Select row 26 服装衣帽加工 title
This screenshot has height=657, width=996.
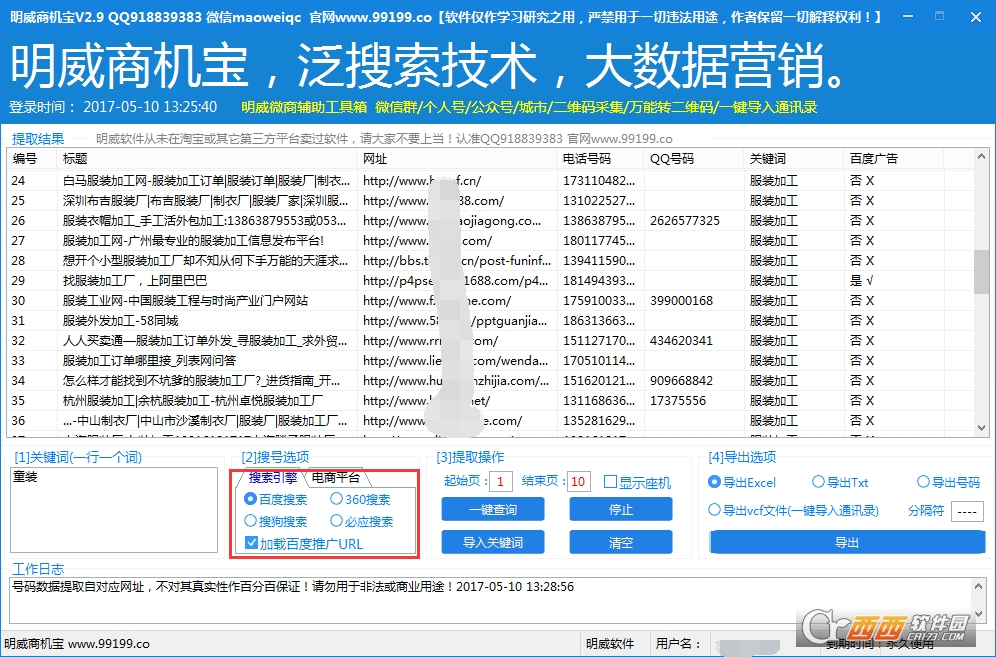pos(204,220)
